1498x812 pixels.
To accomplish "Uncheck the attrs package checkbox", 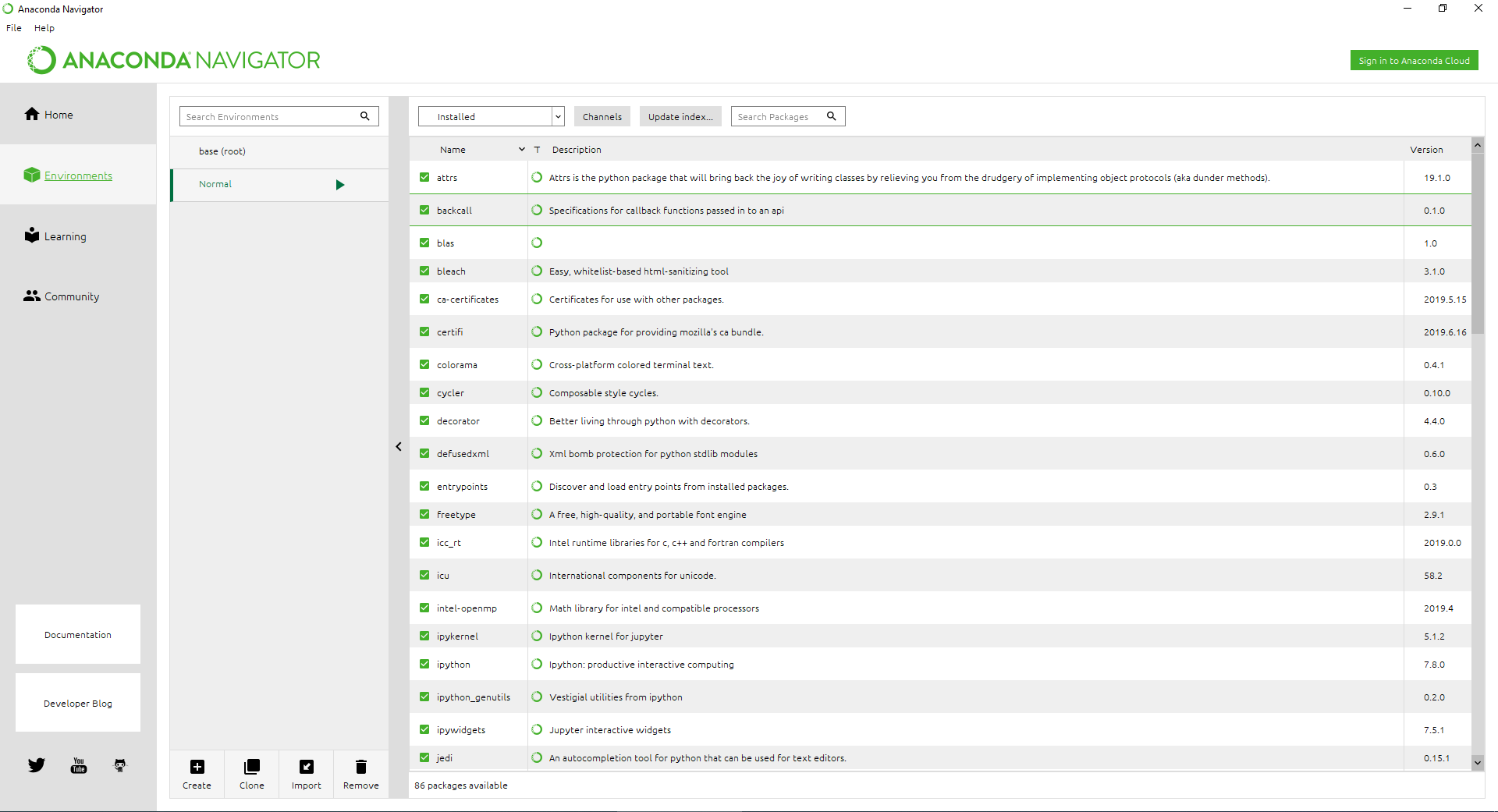I will (x=424, y=177).
